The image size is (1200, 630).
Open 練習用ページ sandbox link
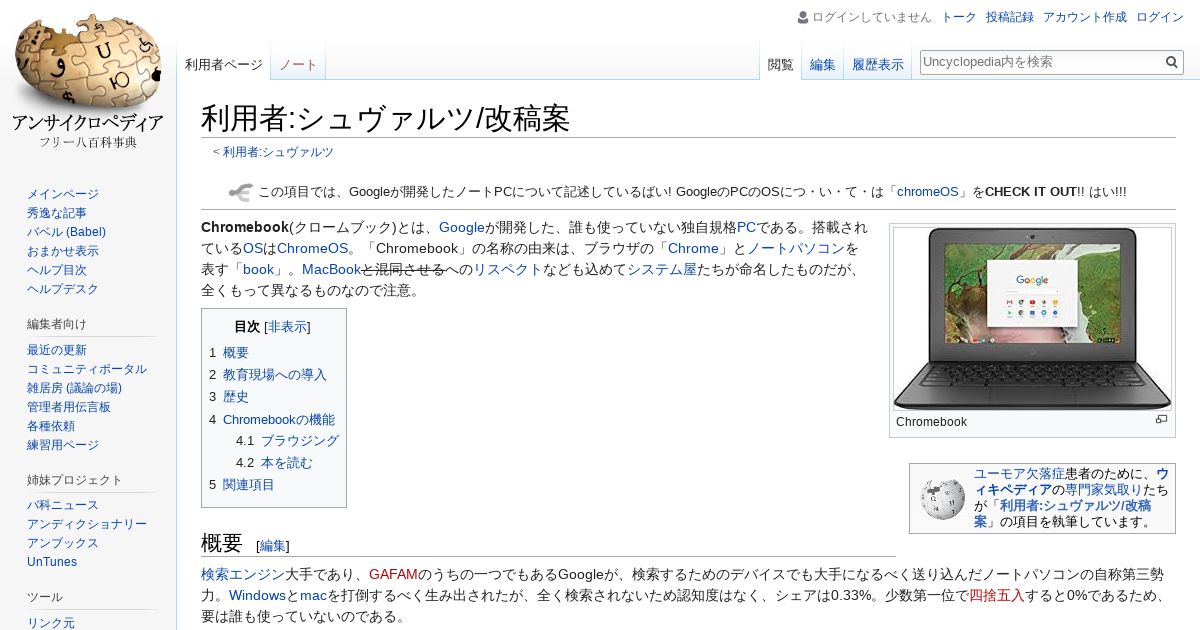click(x=63, y=445)
